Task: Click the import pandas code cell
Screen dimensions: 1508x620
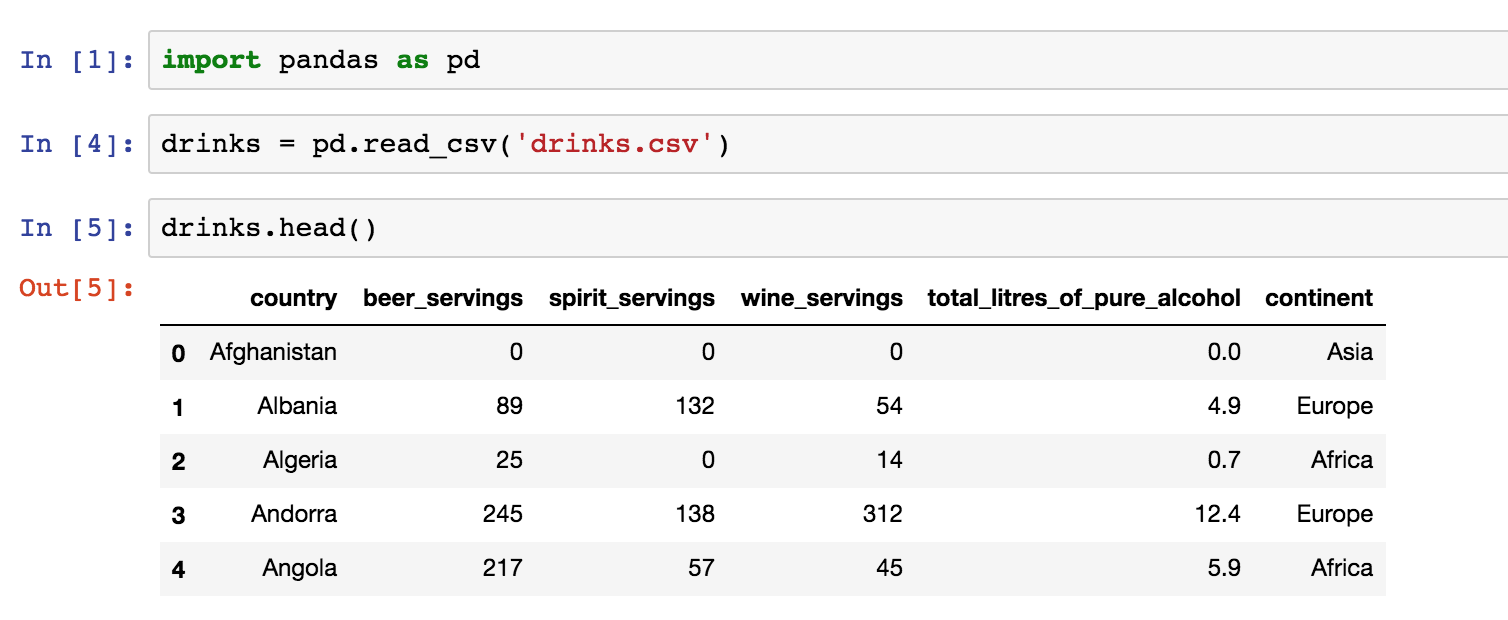Action: (828, 60)
